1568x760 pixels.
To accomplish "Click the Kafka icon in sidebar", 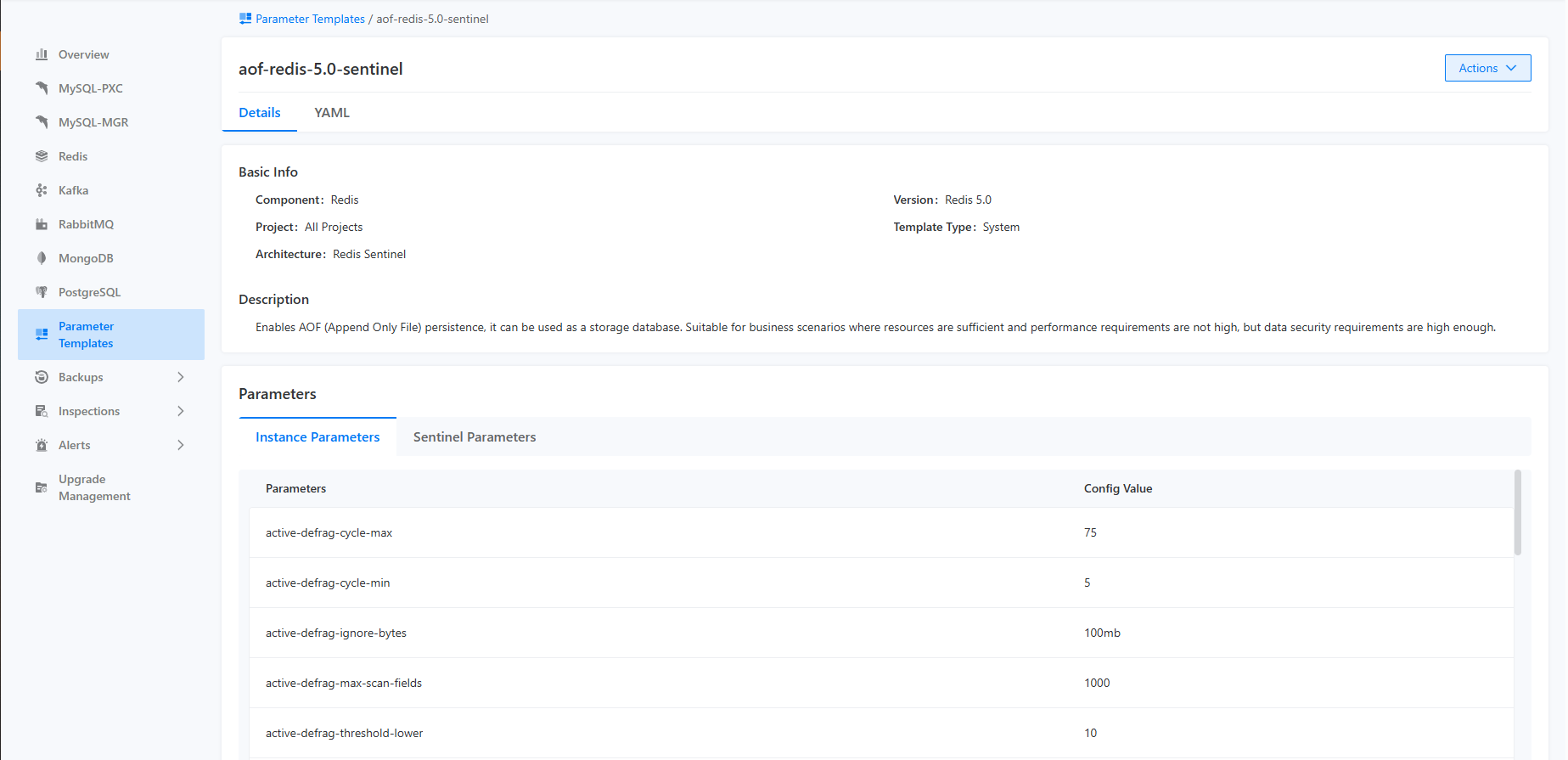I will pos(42,190).
